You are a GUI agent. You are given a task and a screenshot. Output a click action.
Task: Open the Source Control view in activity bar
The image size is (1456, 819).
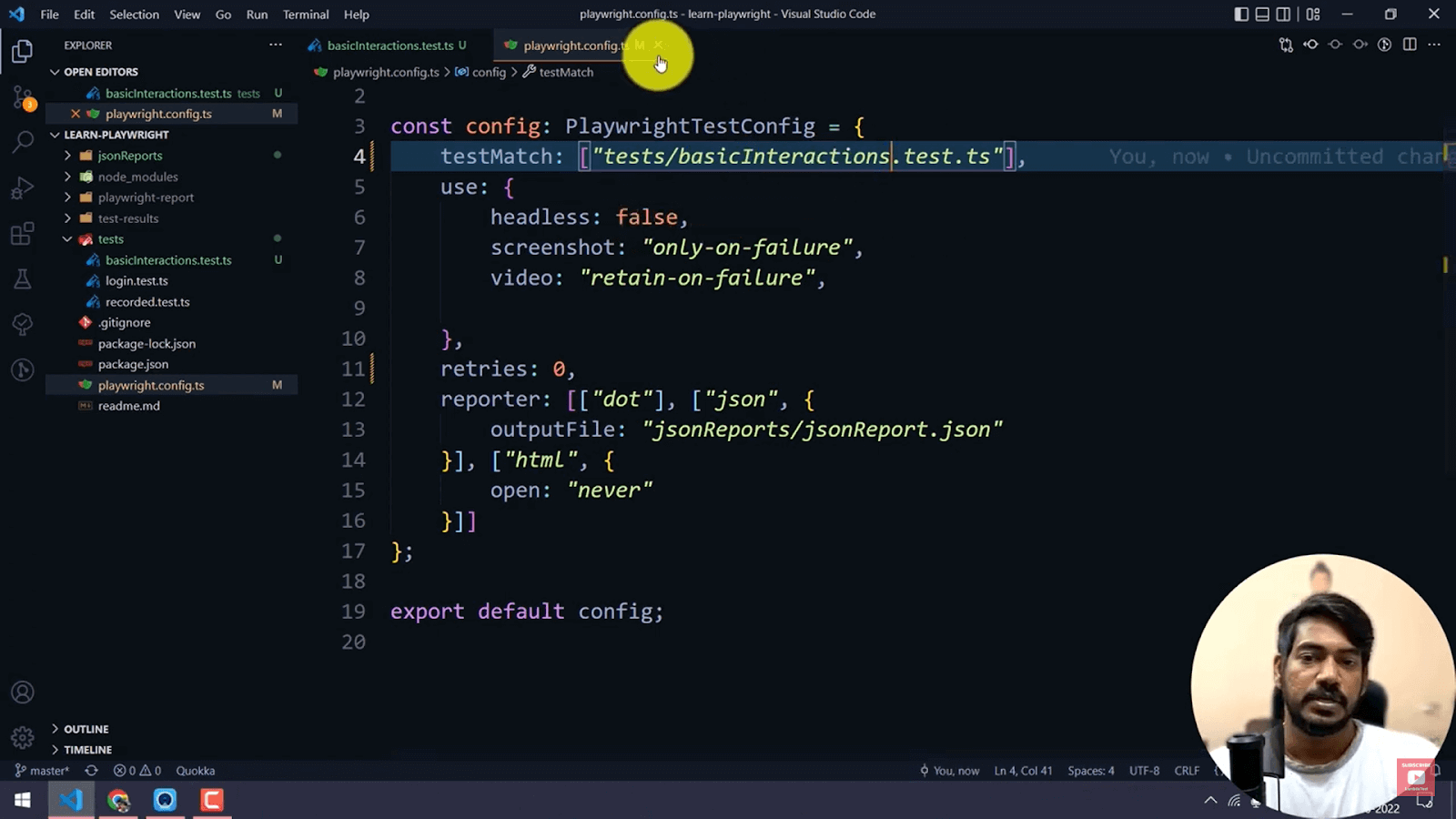[23, 96]
